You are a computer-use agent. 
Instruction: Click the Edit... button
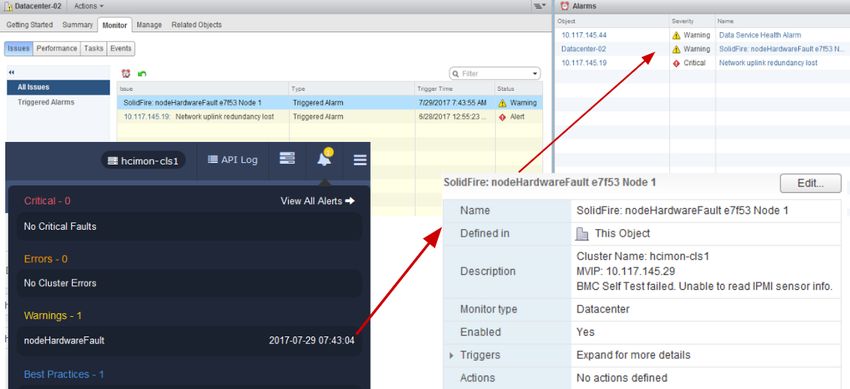[810, 183]
